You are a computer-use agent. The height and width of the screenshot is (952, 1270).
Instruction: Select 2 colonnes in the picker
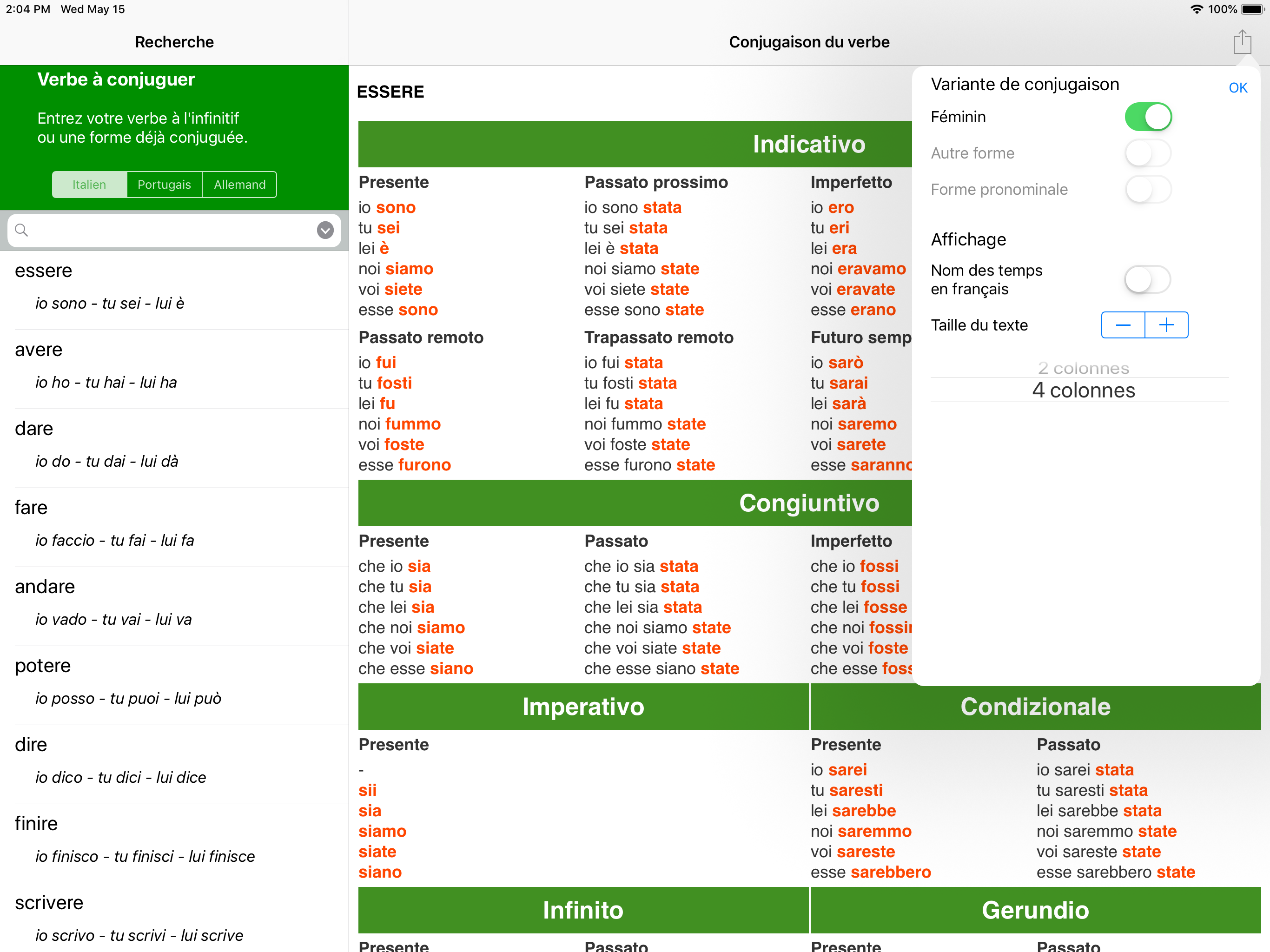click(1083, 368)
